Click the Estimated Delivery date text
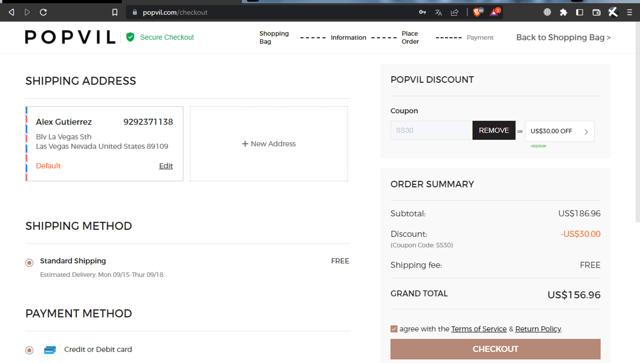Viewport: 640px width, 363px height. click(102, 275)
